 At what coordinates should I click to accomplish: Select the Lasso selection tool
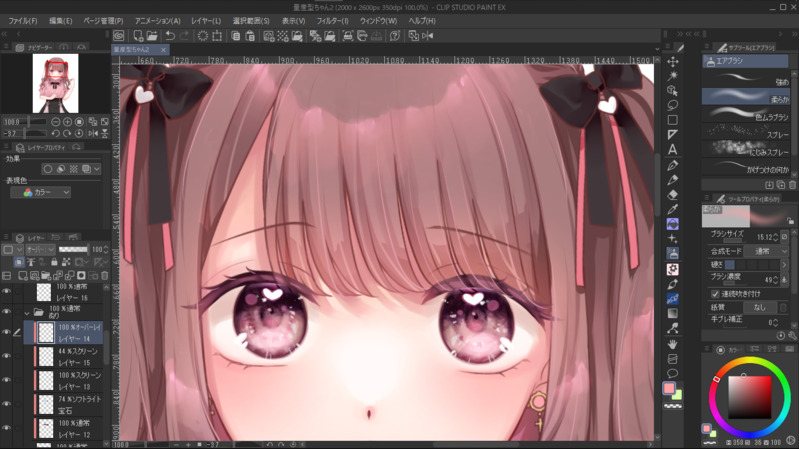[673, 105]
